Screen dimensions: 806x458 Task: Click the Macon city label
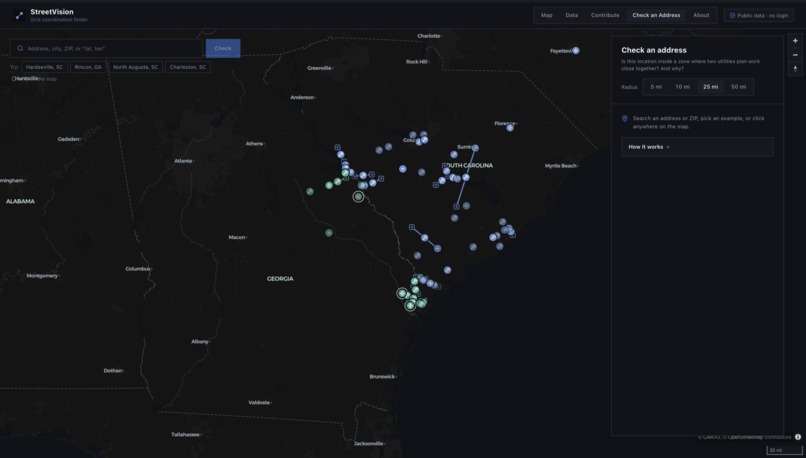[236, 237]
